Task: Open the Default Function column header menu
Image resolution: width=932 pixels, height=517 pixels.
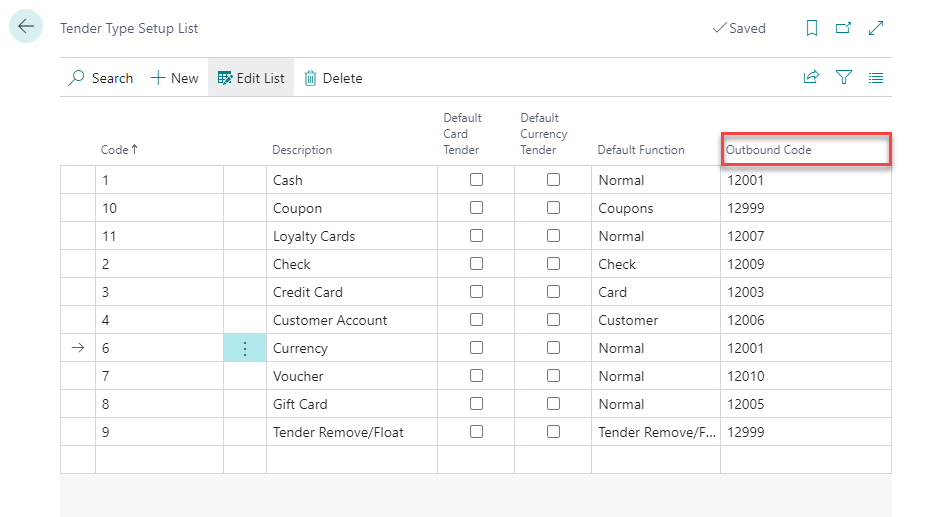Action: 641,150
